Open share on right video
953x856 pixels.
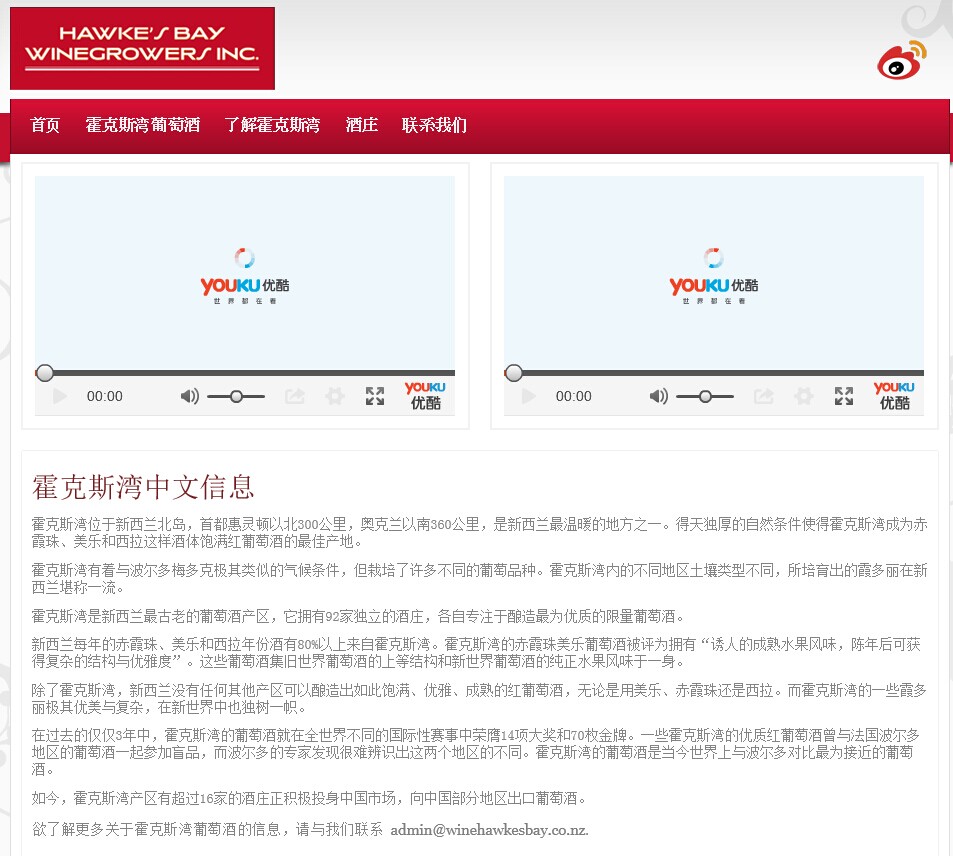tap(764, 397)
